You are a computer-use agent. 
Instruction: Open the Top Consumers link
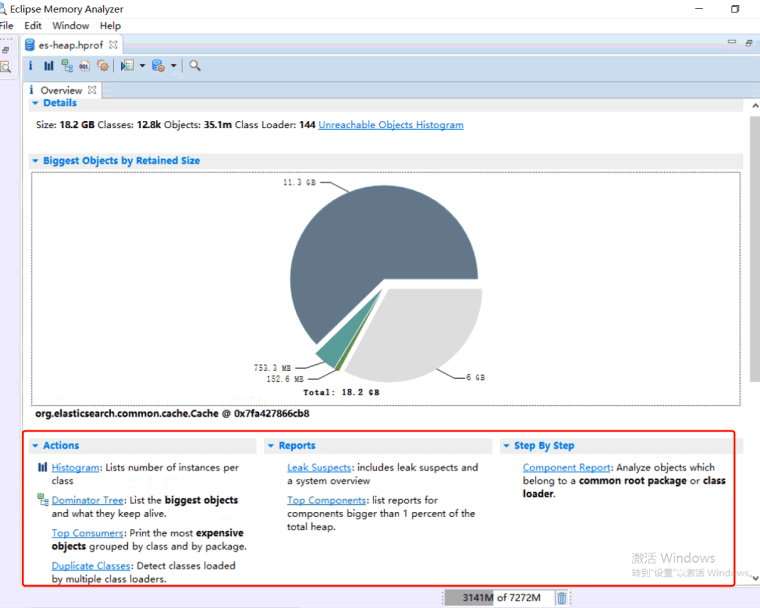pyautogui.click(x=88, y=533)
